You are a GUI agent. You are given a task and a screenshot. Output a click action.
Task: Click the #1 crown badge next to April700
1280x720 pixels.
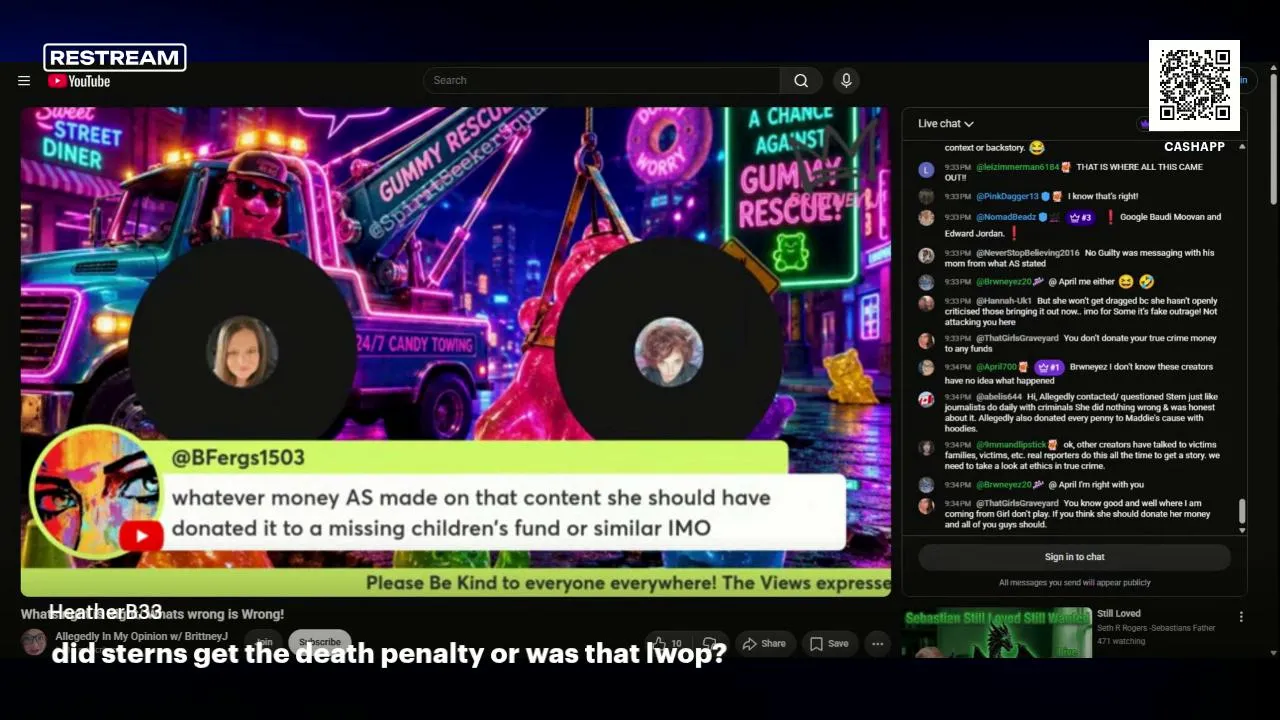tap(1048, 367)
